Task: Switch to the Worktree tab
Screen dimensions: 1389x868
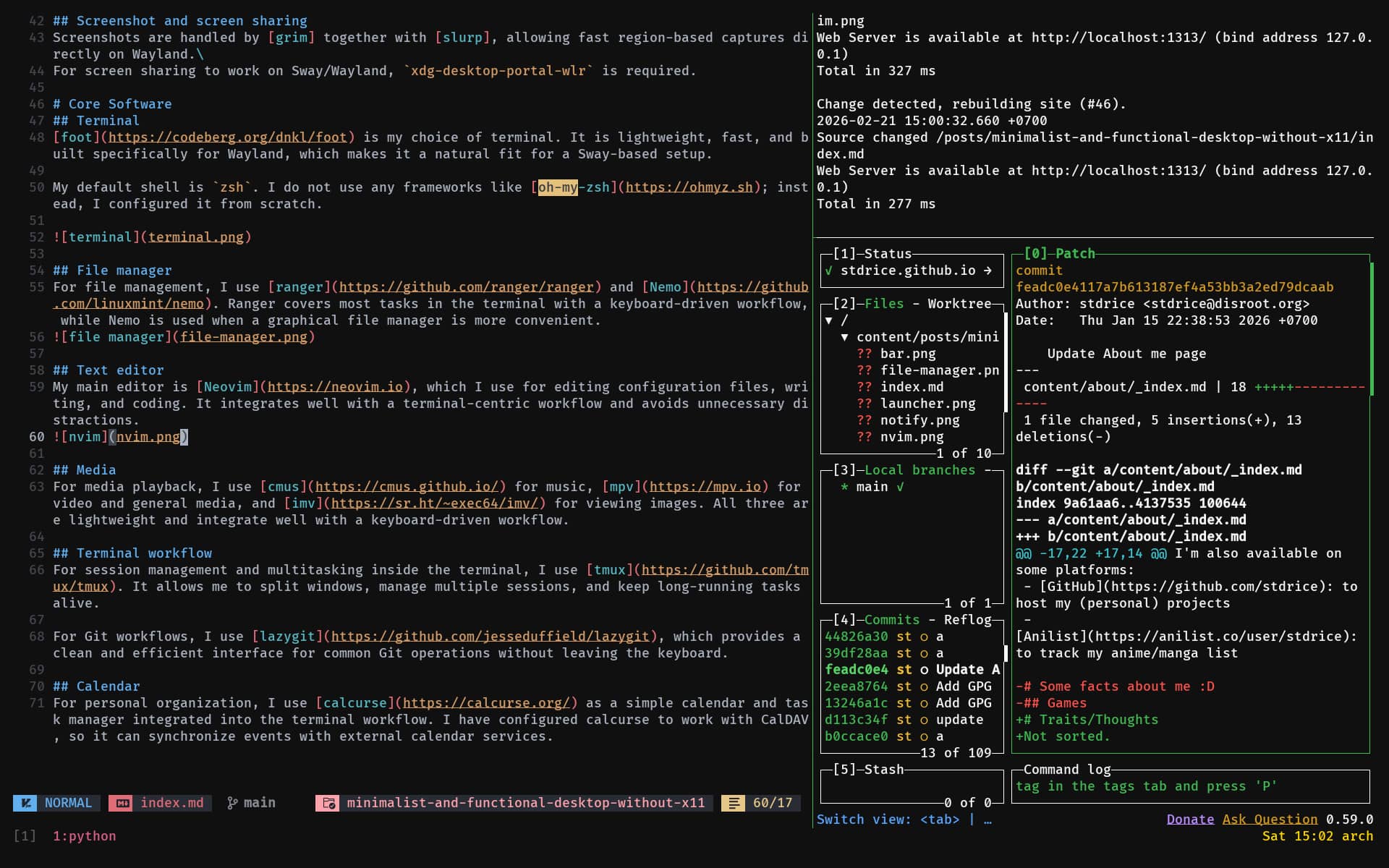Action: (959, 304)
